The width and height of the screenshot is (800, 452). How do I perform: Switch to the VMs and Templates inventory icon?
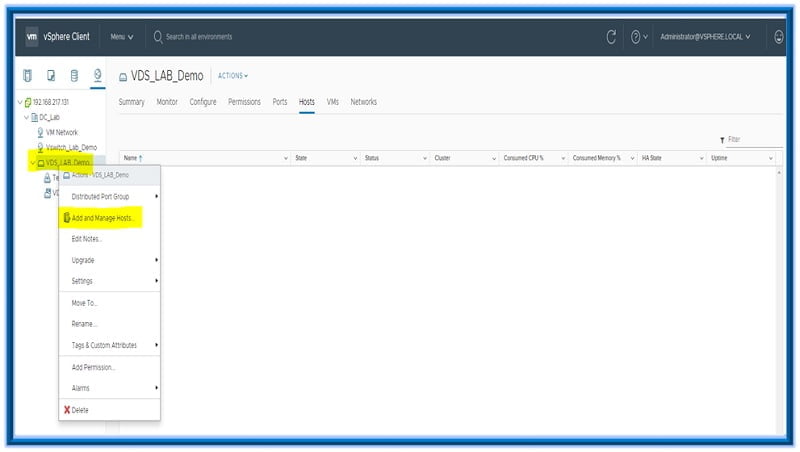tap(50, 76)
